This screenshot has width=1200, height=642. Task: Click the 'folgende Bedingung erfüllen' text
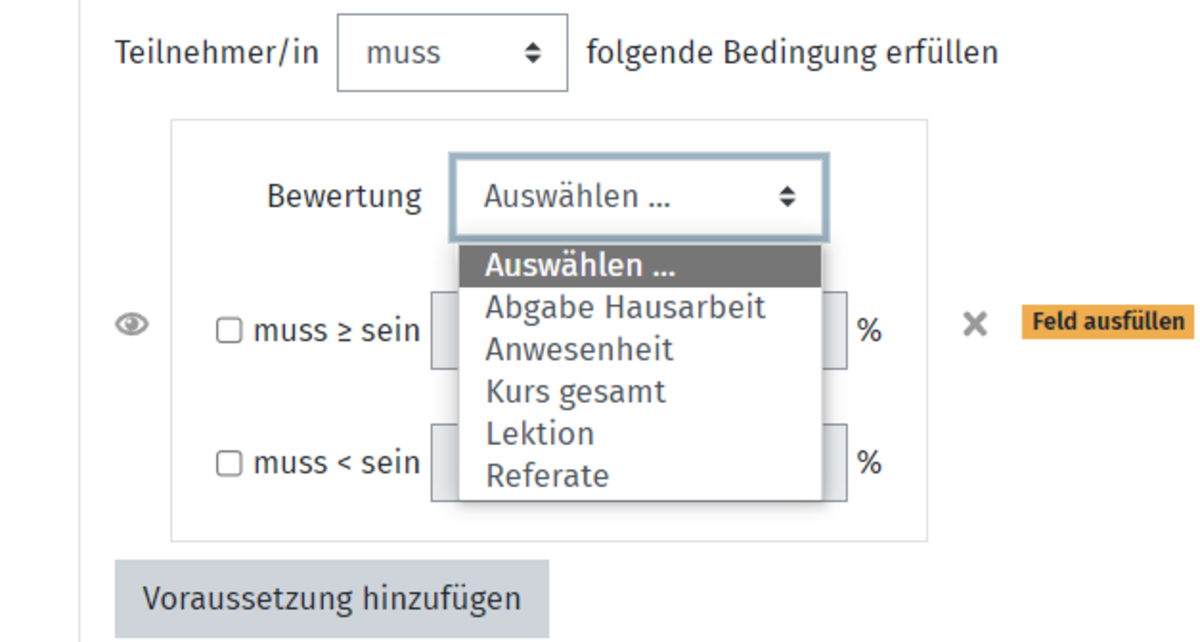tap(792, 53)
